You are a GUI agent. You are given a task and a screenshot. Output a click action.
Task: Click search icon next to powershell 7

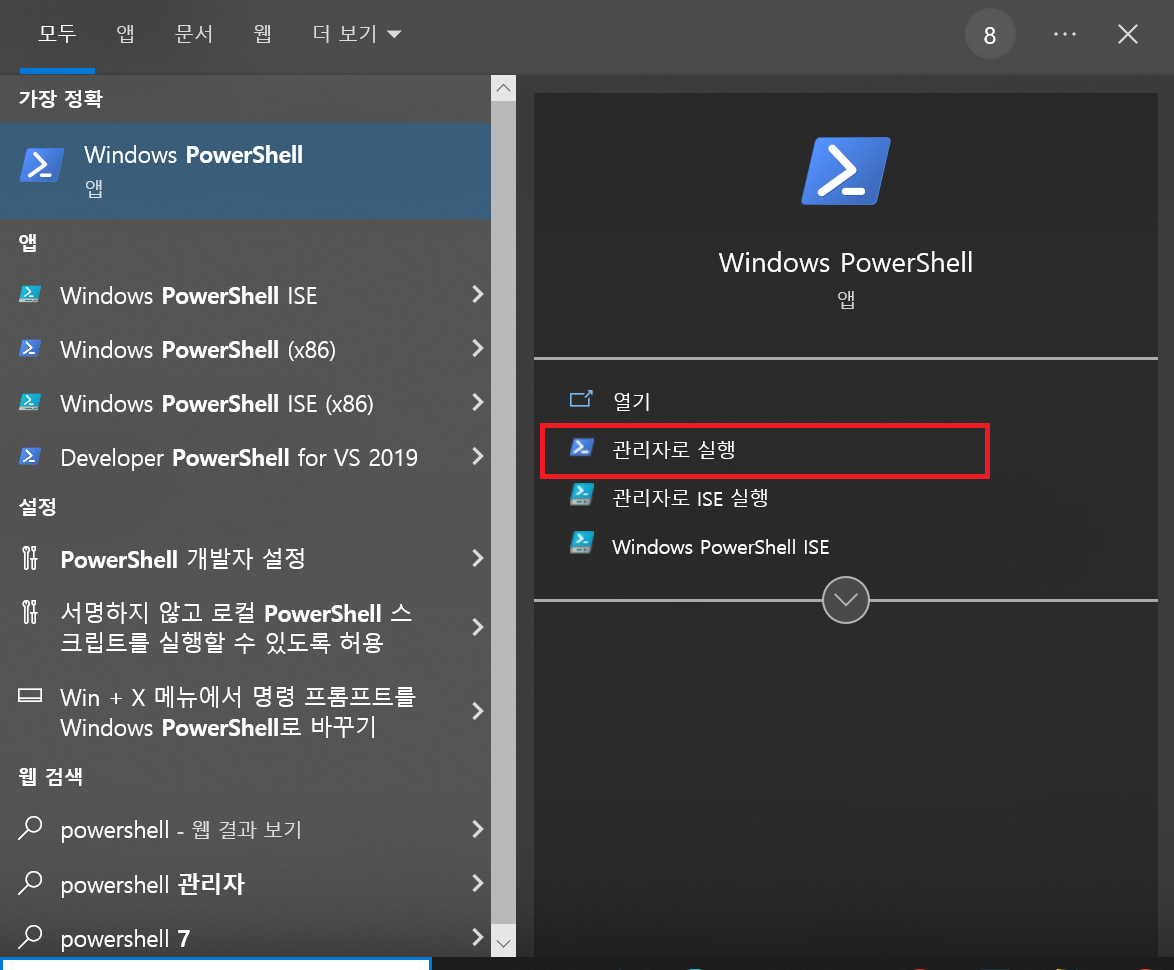[x=30, y=936]
